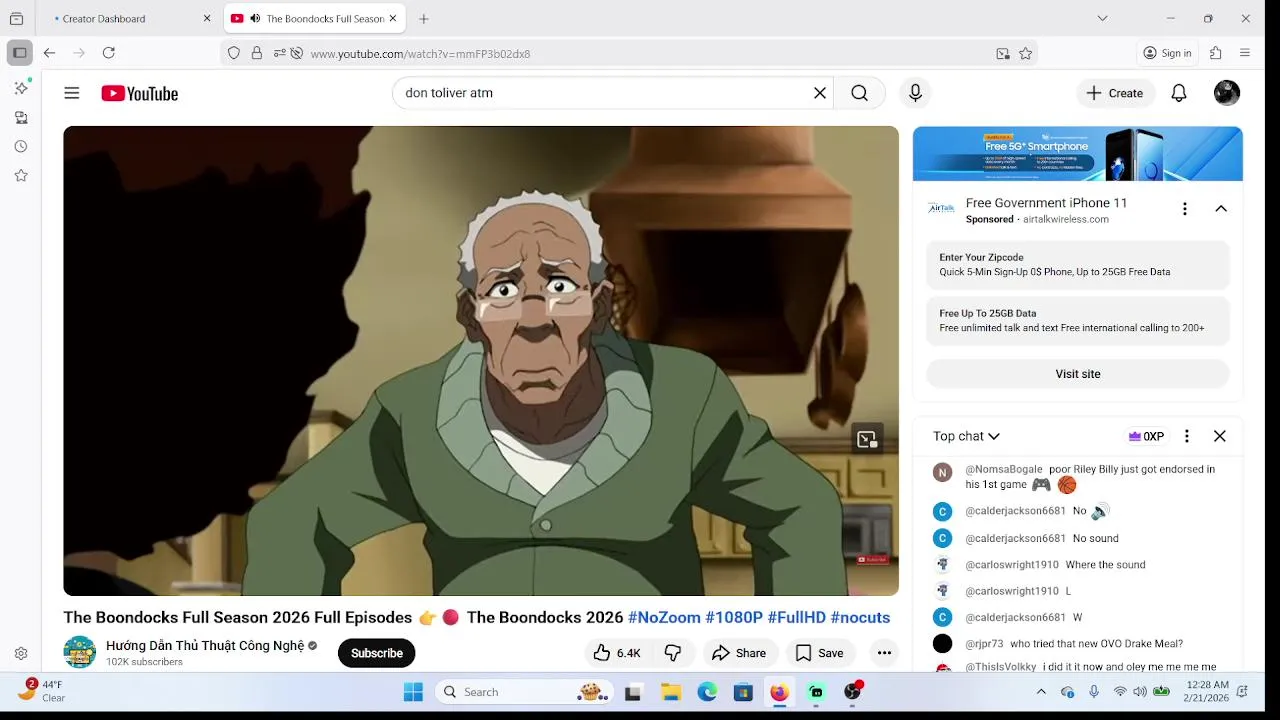Image resolution: width=1280 pixels, height=720 pixels.
Task: Open the browser application menu
Action: [1245, 53]
